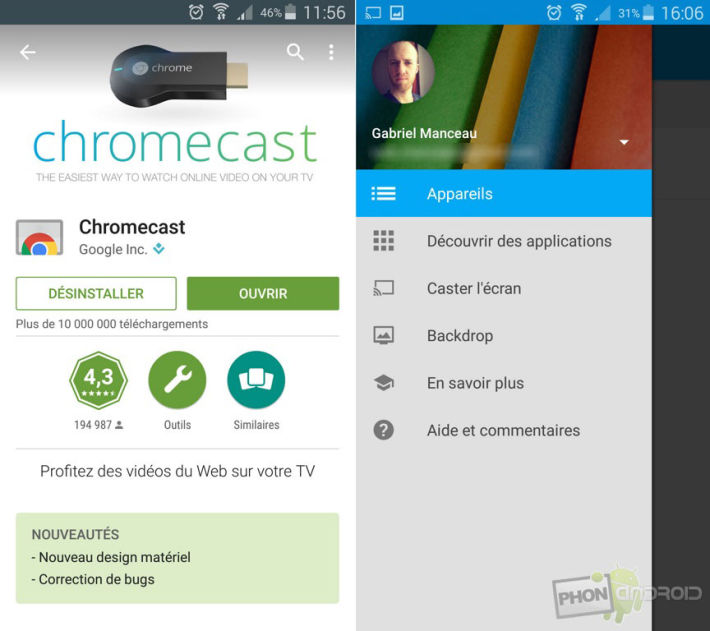Select En savoir plus
This screenshot has height=631, width=710.
pyautogui.click(x=504, y=383)
